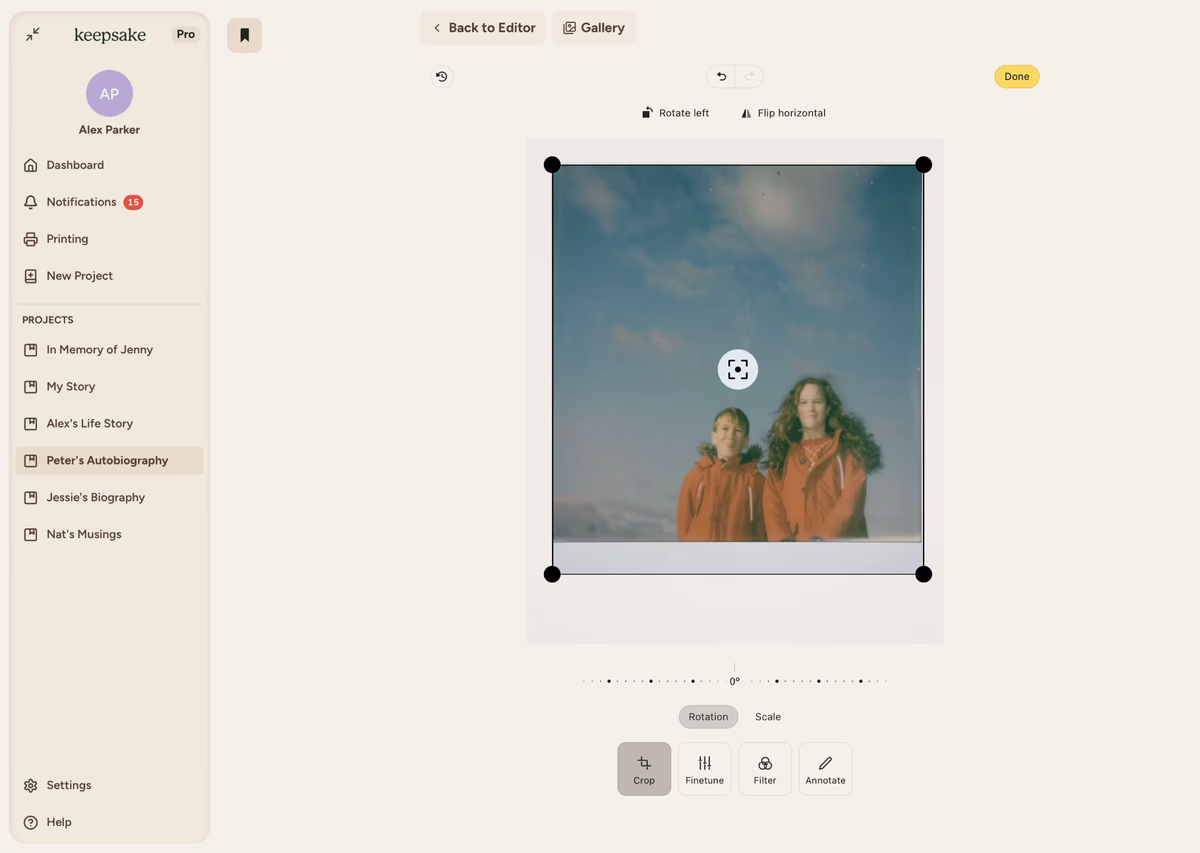Rotate the image left

[x=675, y=113]
